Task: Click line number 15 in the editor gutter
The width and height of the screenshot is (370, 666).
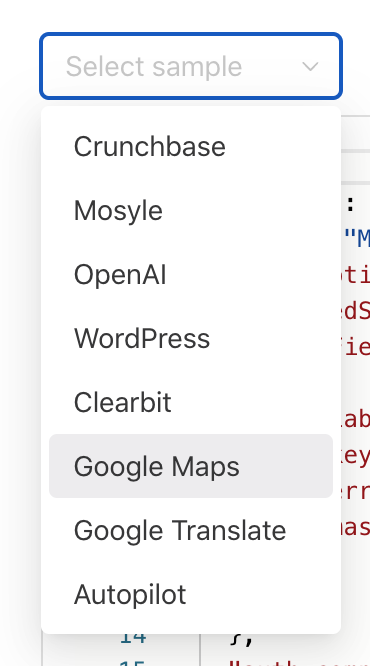Action: (133, 663)
